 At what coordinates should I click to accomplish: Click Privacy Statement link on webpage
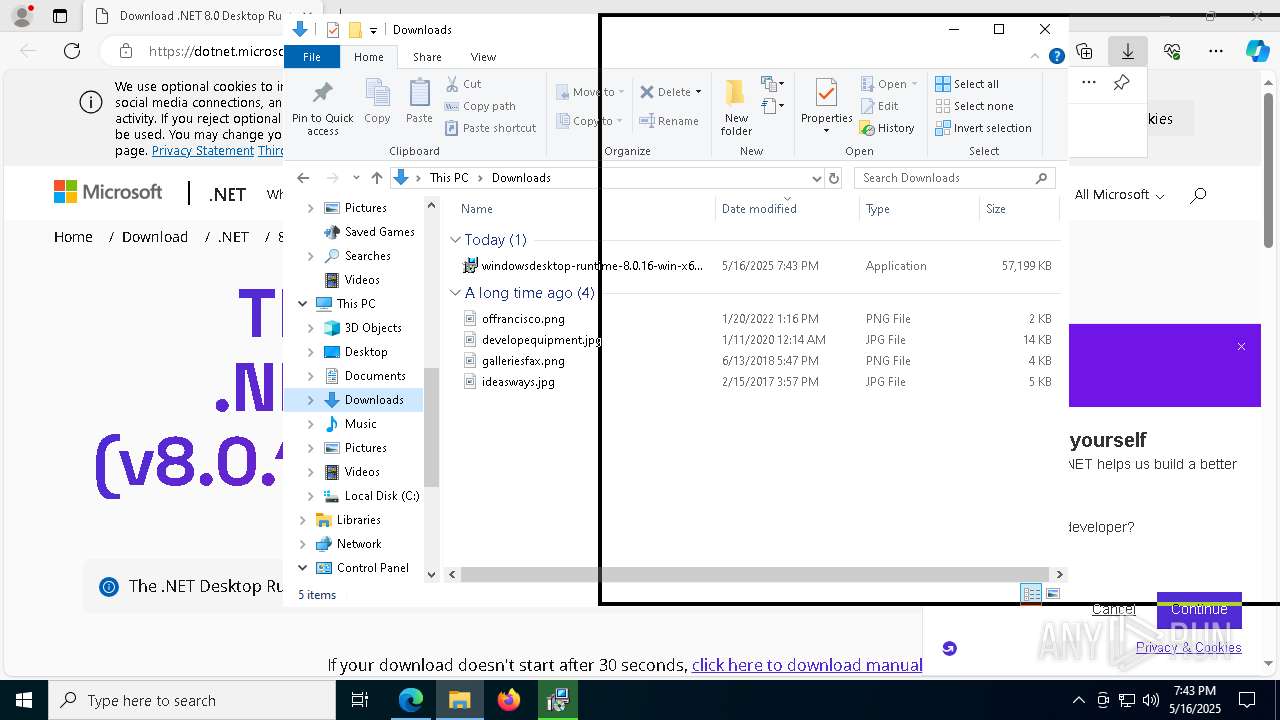(203, 151)
